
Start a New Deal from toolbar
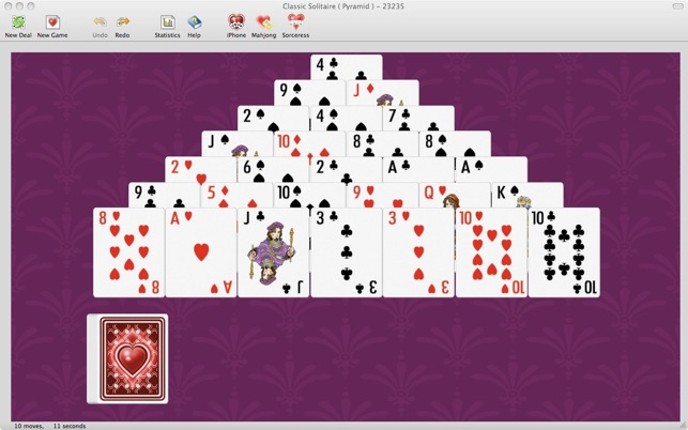click(x=18, y=26)
